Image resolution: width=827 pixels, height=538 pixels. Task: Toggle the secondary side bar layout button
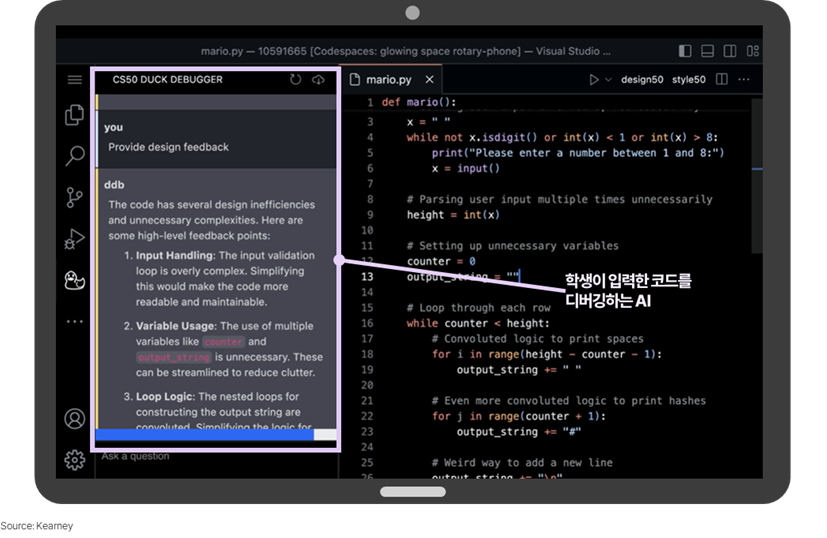coord(729,50)
